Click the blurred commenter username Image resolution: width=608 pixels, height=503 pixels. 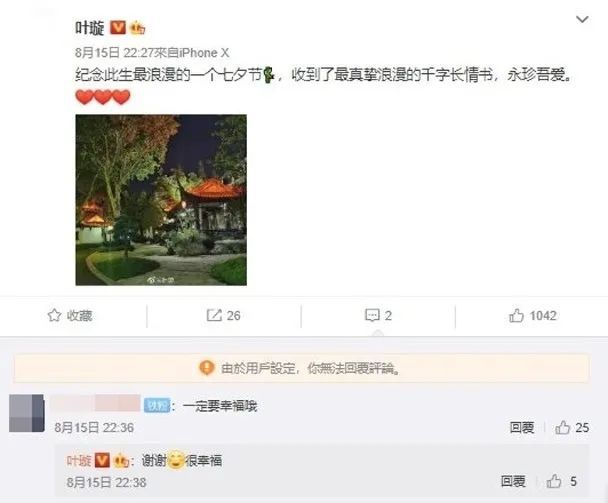tap(95, 403)
